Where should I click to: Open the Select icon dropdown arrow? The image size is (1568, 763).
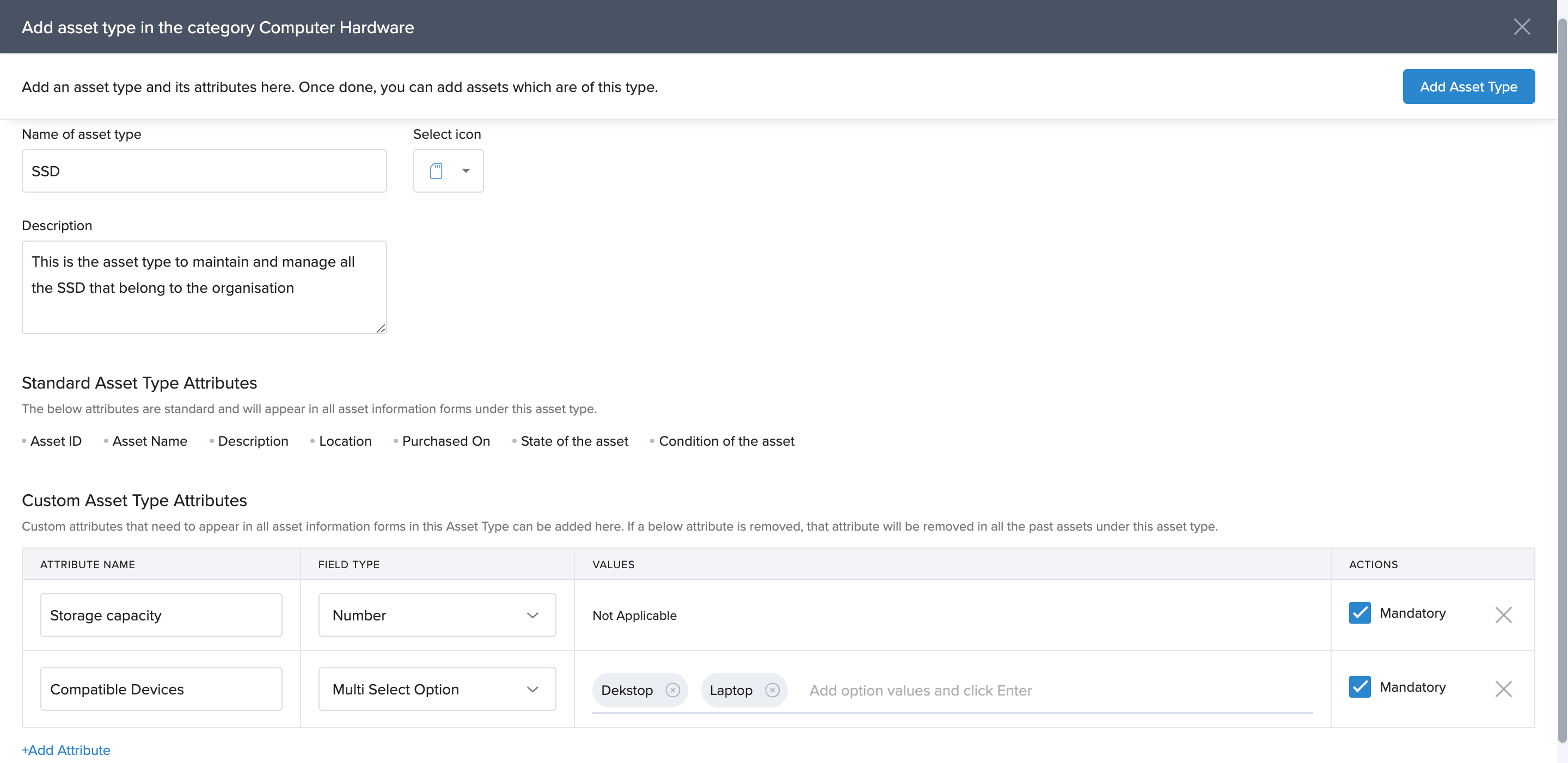click(465, 171)
